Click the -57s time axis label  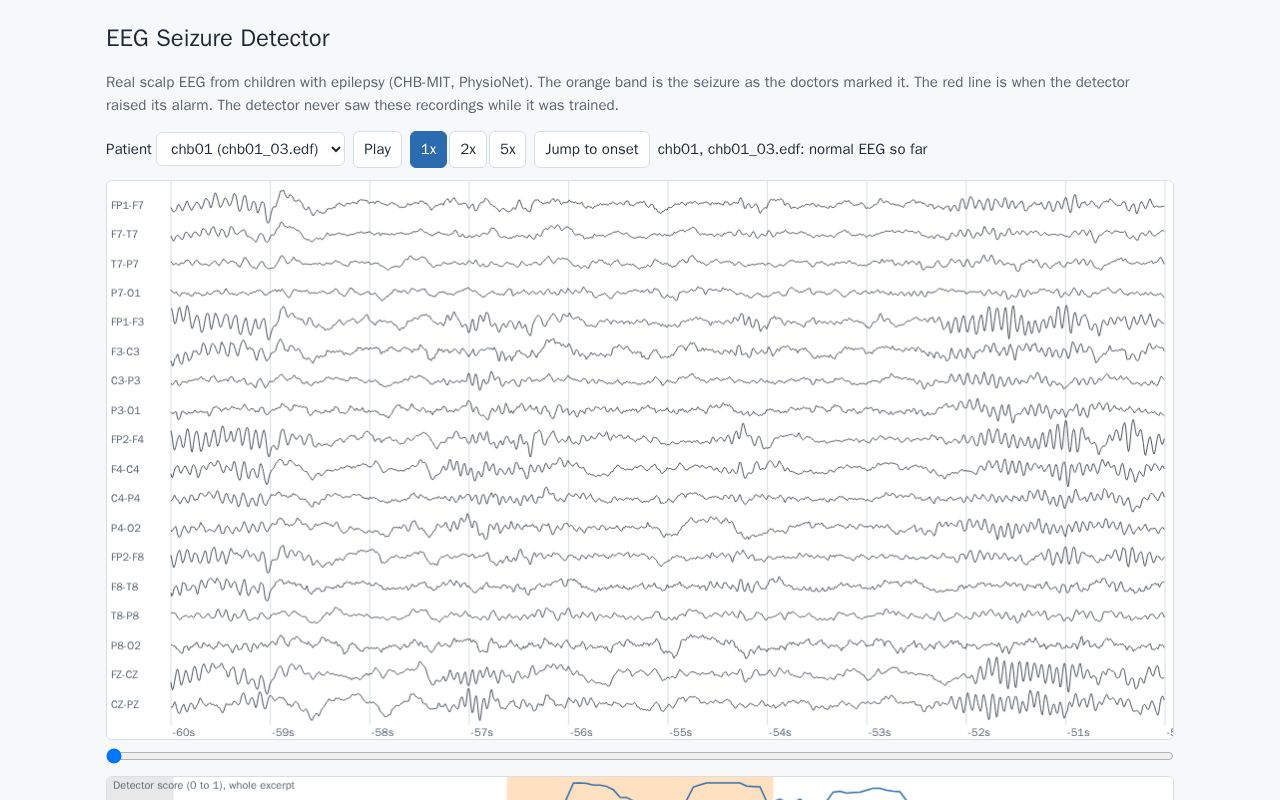tap(482, 733)
